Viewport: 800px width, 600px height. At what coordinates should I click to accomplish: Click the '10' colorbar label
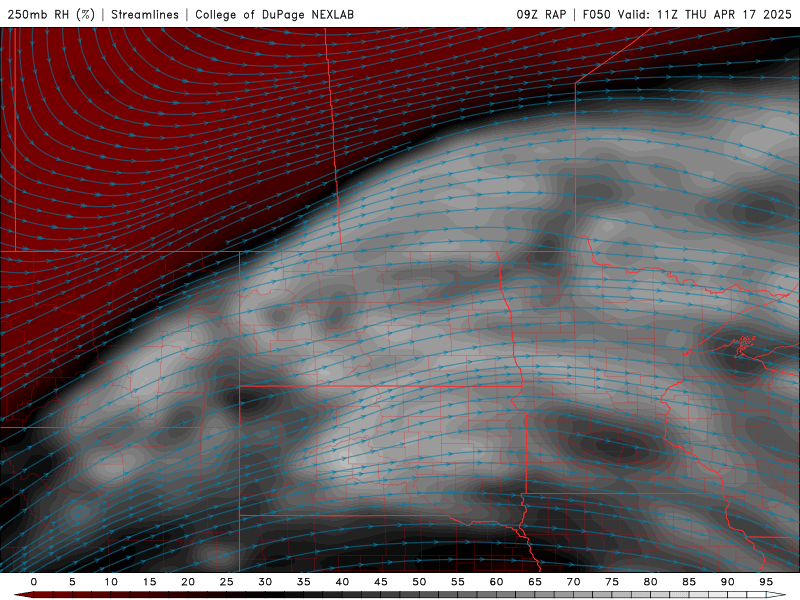111,582
